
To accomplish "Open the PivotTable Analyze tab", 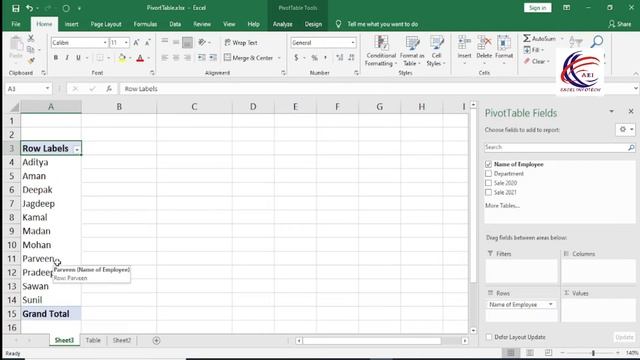I will point(282,24).
